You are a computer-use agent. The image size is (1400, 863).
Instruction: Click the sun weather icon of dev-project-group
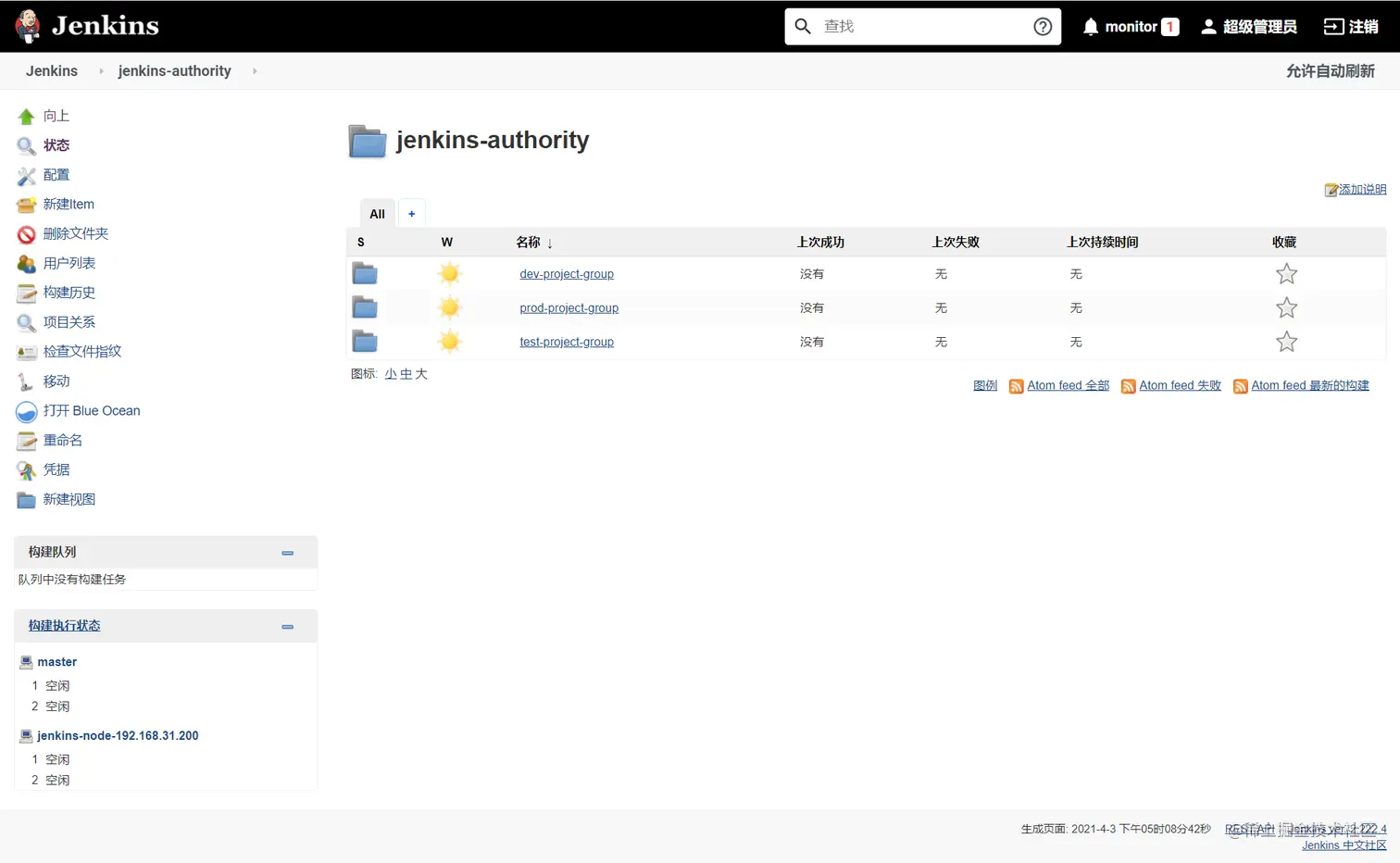450,273
